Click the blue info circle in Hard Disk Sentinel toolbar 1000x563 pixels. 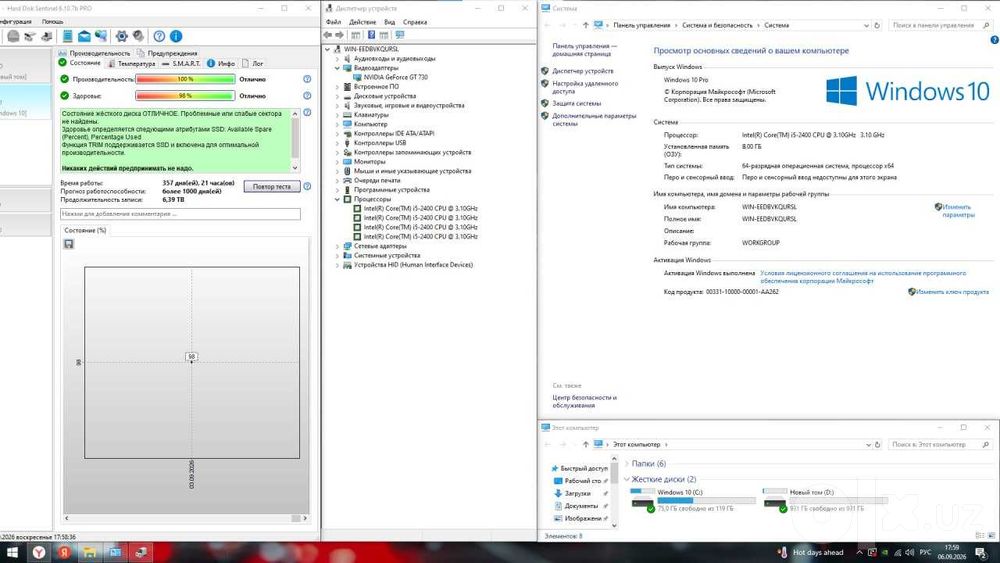(x=176, y=36)
